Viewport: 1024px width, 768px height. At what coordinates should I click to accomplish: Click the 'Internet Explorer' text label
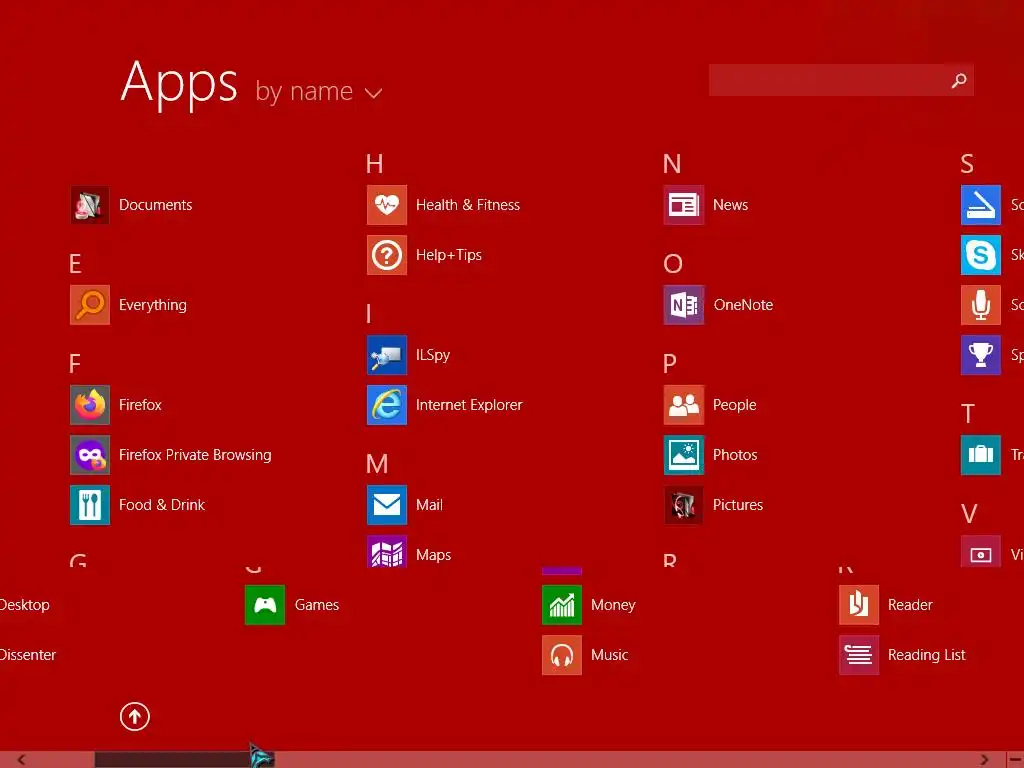tap(469, 405)
